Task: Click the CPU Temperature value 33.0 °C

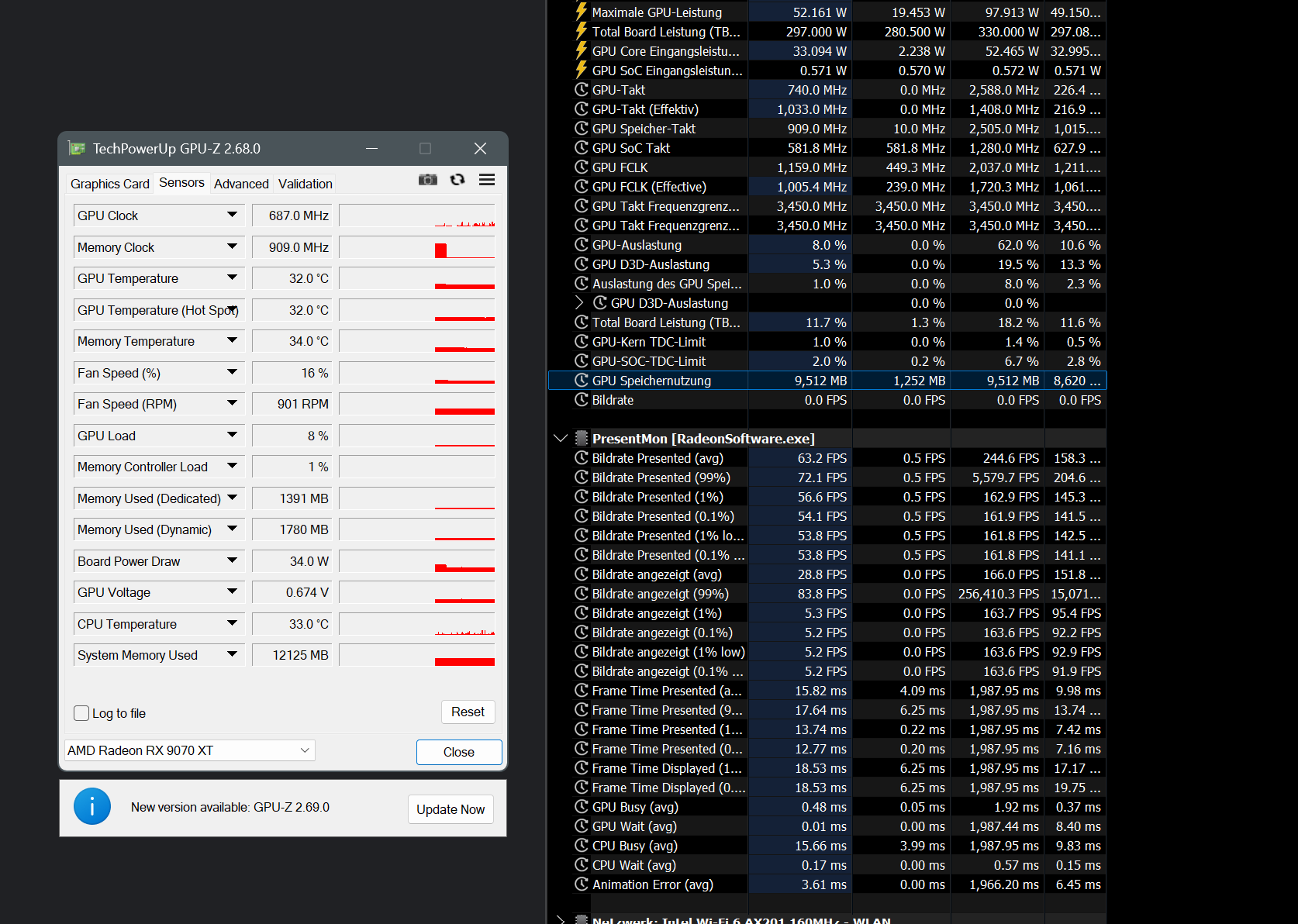Action: point(292,624)
